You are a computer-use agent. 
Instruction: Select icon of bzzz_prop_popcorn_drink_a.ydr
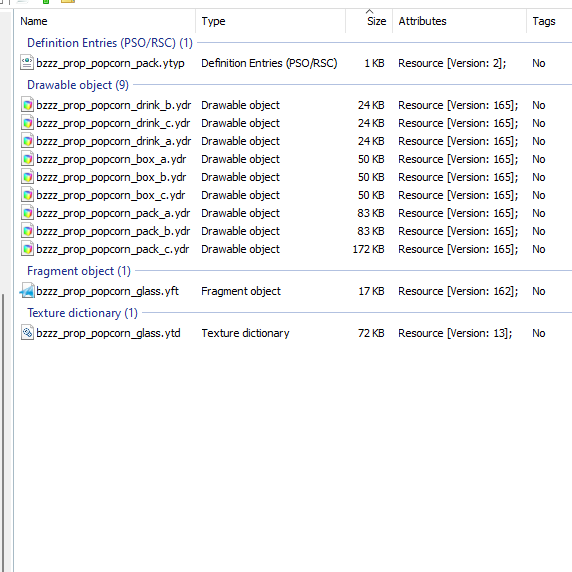27,141
